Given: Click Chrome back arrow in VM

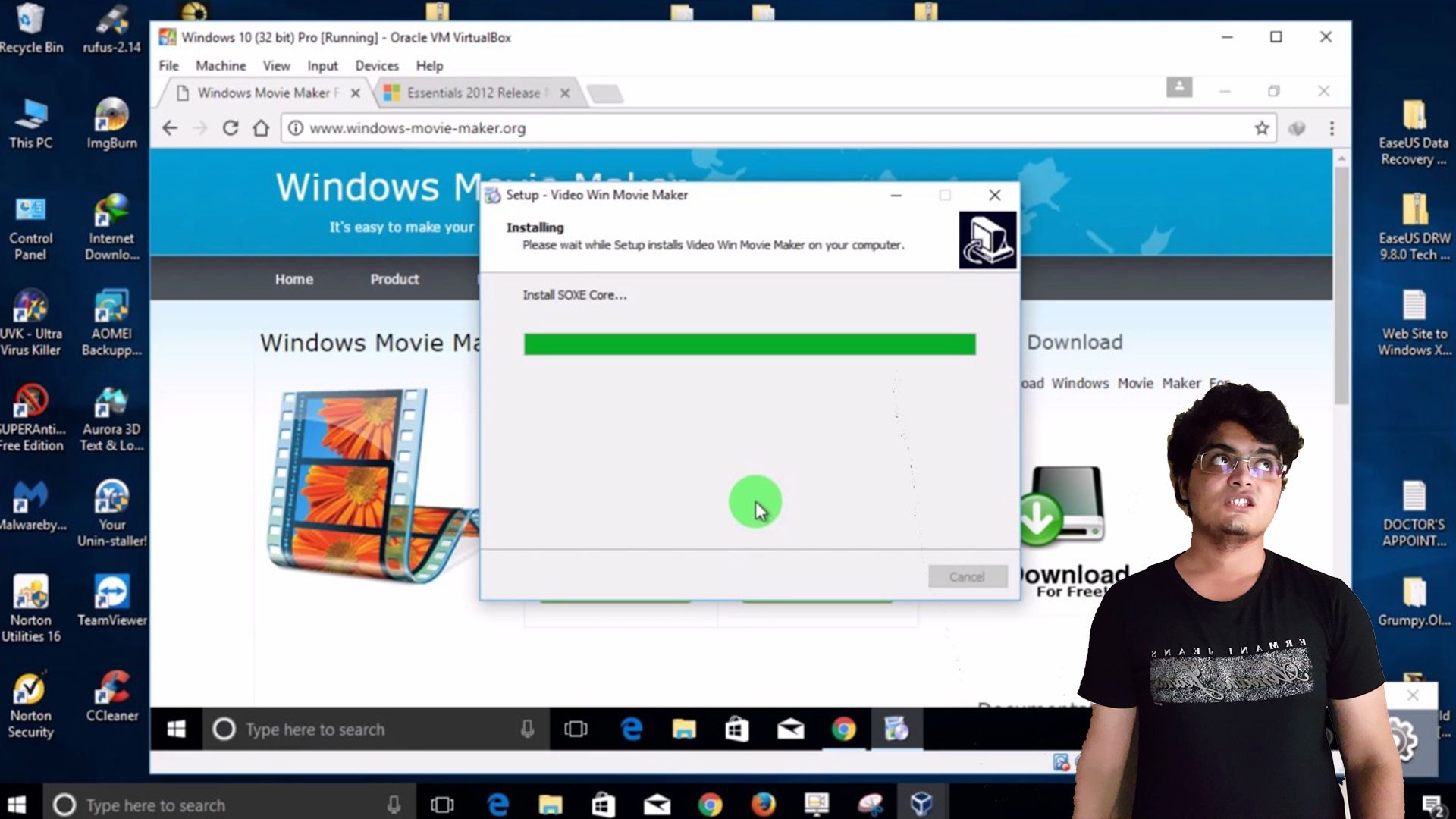Looking at the screenshot, I should tap(170, 128).
